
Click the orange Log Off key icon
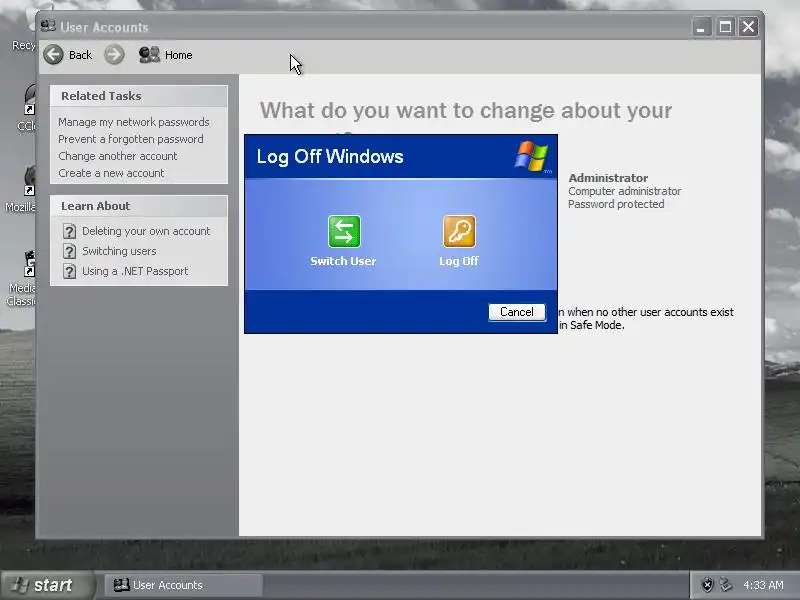pos(459,232)
